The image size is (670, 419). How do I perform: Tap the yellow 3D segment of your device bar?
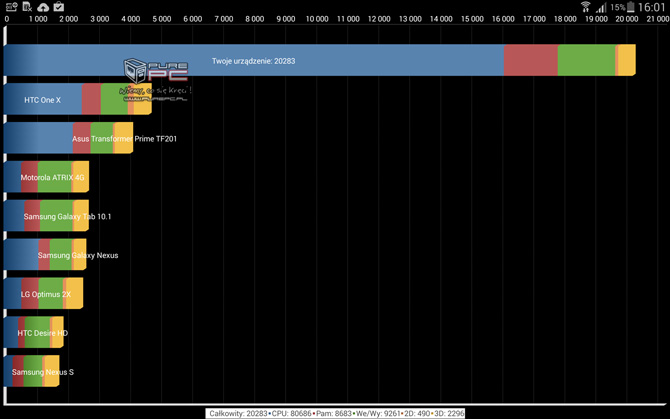click(627, 60)
